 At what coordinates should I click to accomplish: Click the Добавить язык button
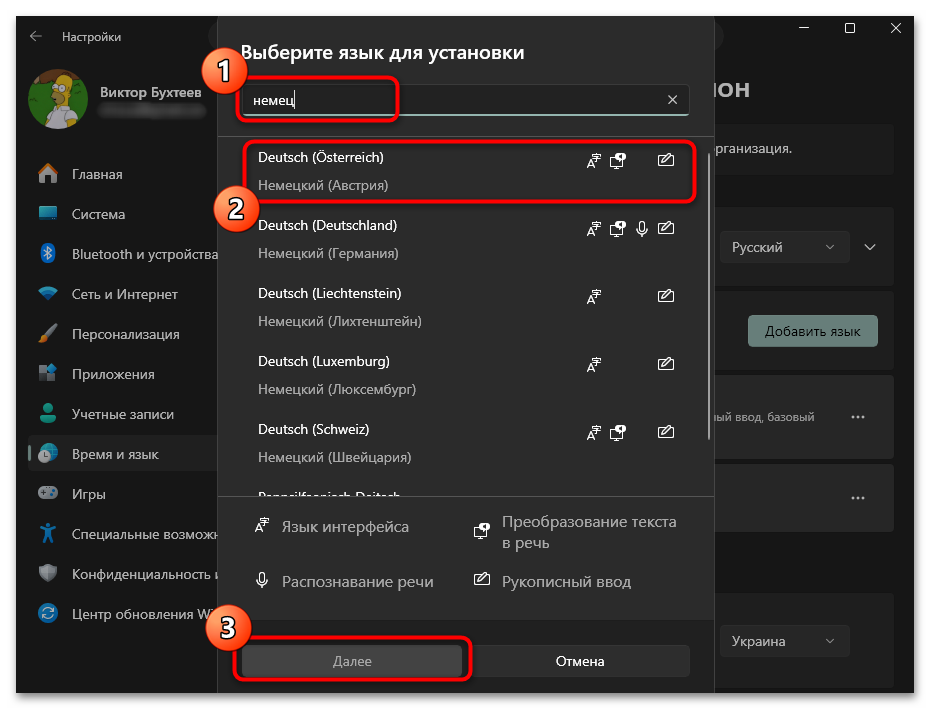pyautogui.click(x=812, y=331)
